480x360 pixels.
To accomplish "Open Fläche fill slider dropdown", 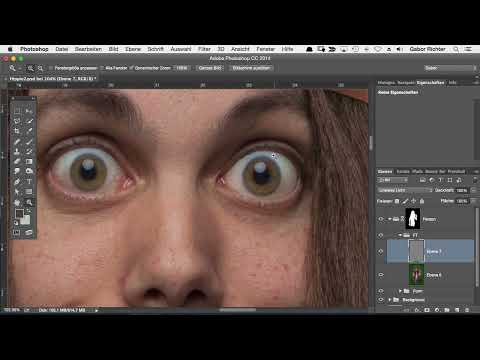I will tap(474, 201).
